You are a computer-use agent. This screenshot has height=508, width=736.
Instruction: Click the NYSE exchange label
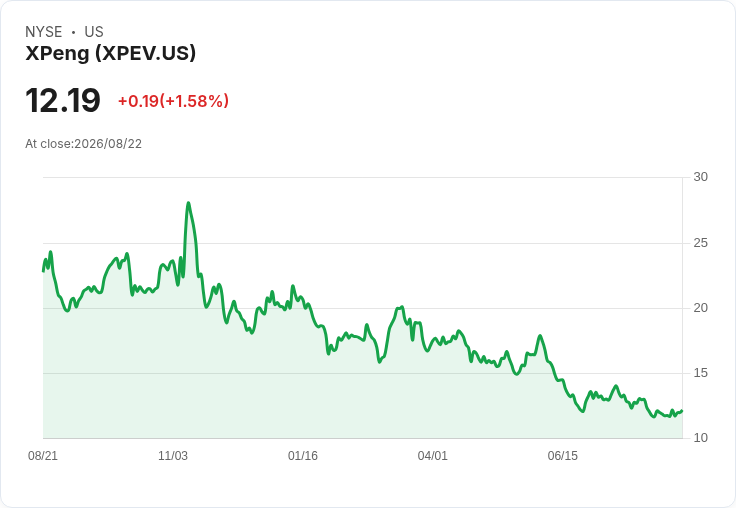pos(44,32)
